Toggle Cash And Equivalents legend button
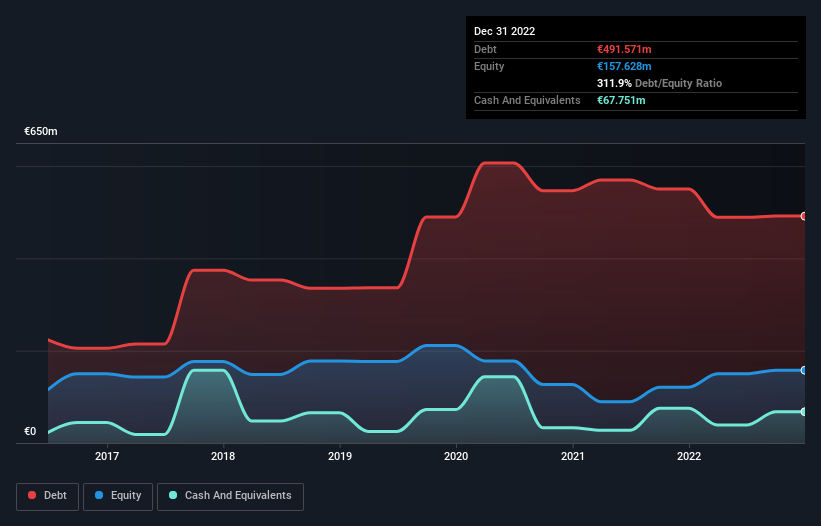821x526 pixels. click(x=230, y=496)
